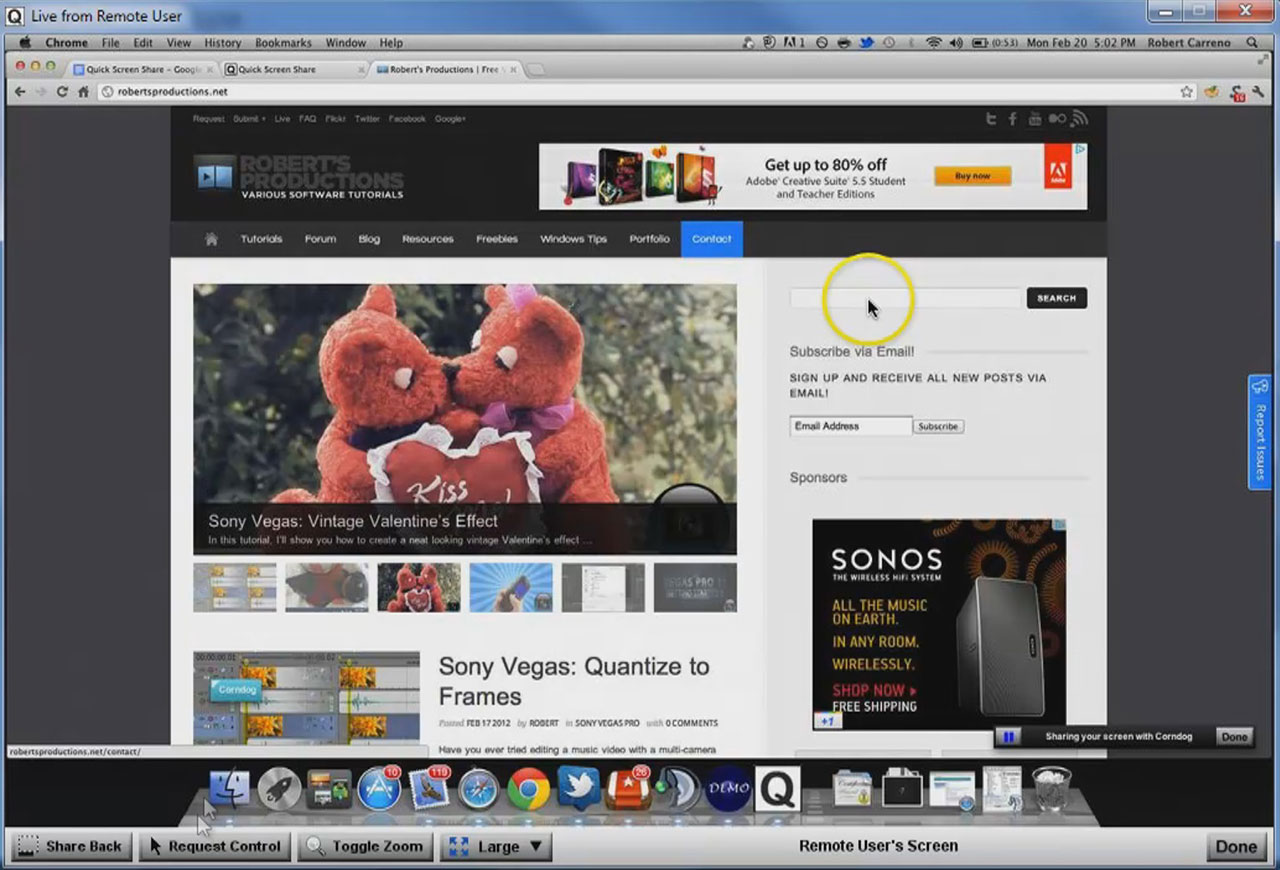The height and width of the screenshot is (870, 1280).
Task: Click the Apple logo menu
Action: (x=25, y=43)
